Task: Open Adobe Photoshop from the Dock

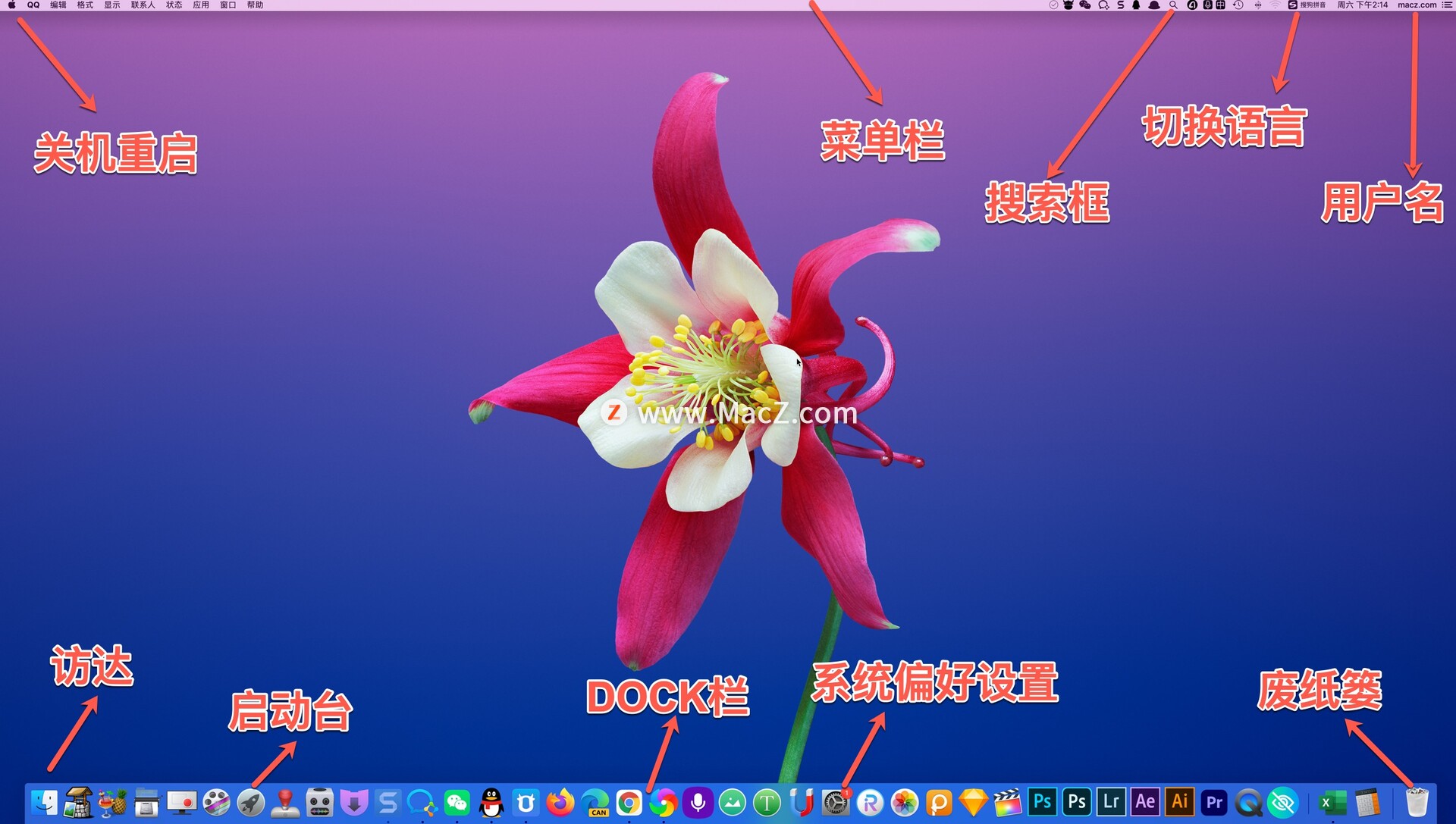Action: (x=1044, y=804)
